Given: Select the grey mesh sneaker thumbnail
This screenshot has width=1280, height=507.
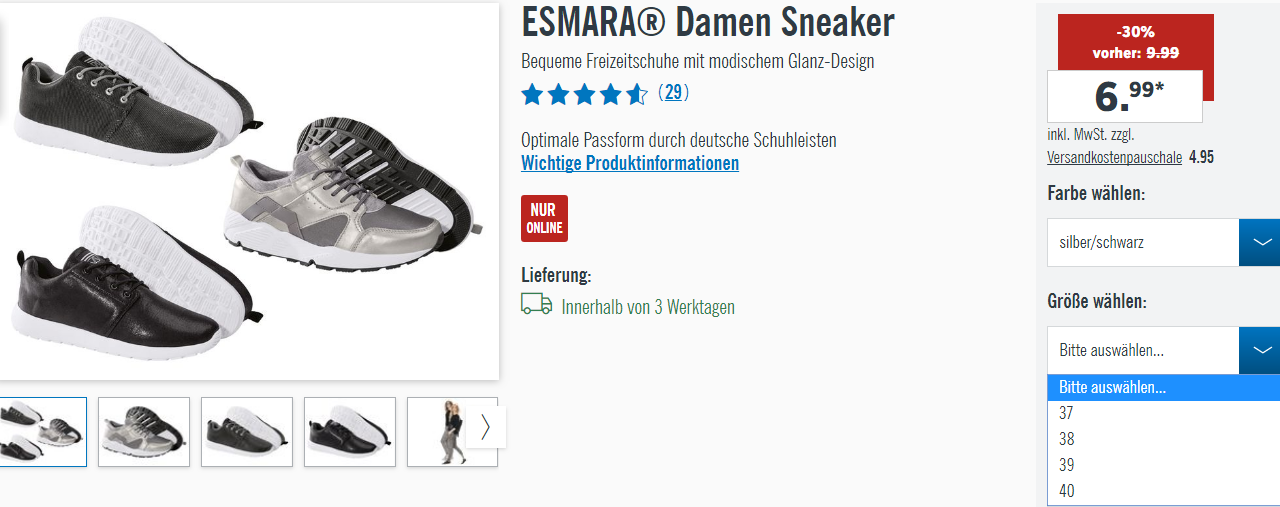Looking at the screenshot, I should (x=247, y=432).
